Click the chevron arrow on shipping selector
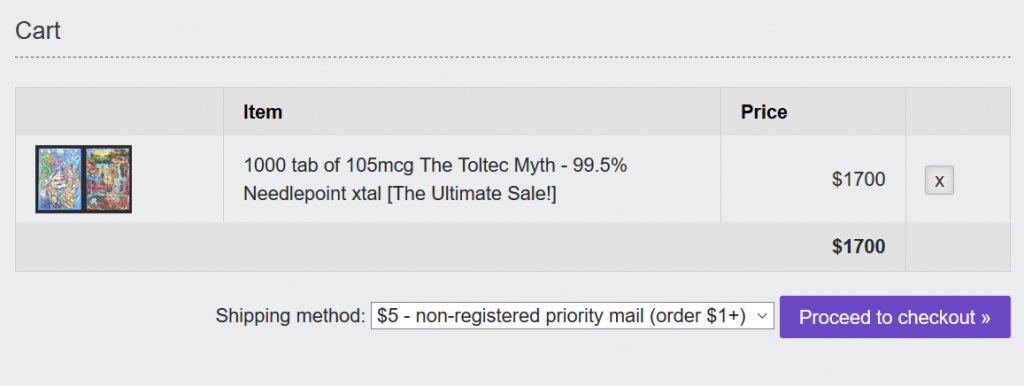Screen dimensions: 1024x386 pyautogui.click(x=761, y=316)
